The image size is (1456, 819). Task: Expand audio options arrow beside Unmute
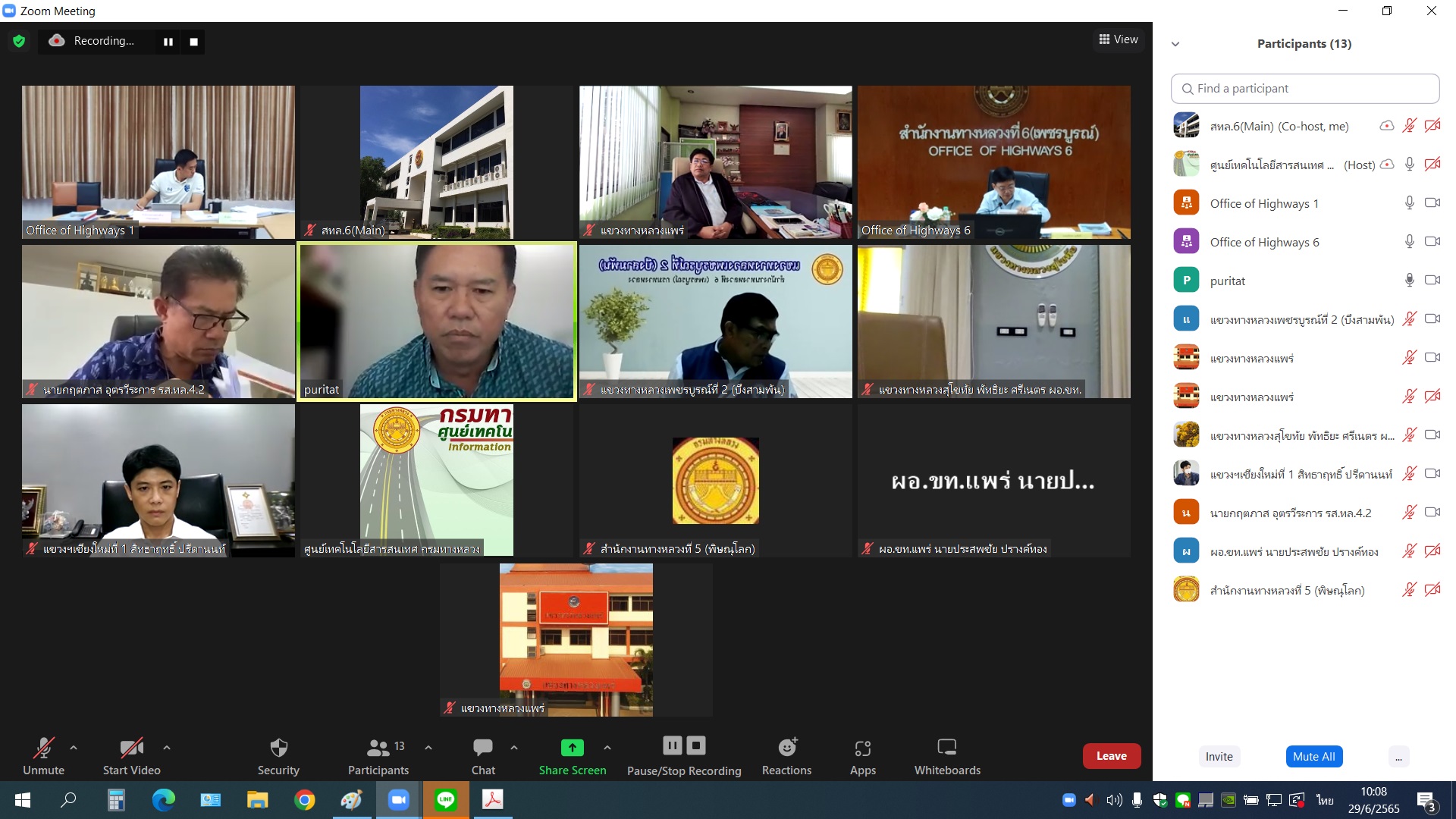[74, 748]
